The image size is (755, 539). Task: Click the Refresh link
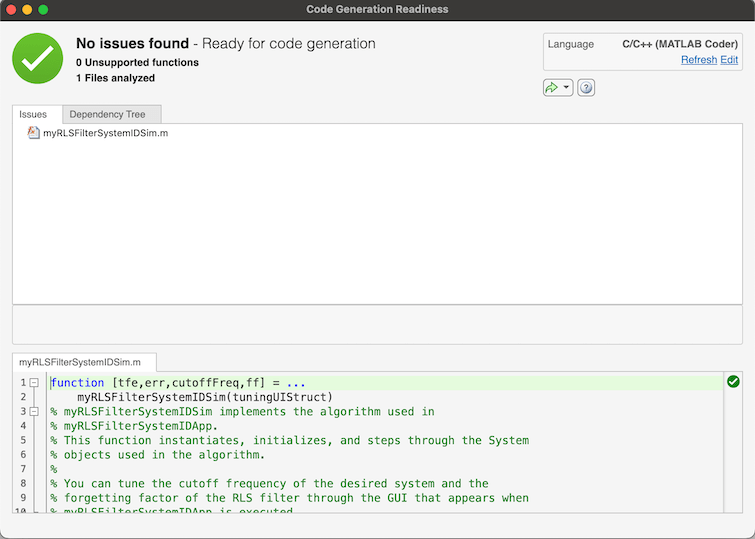tap(699, 60)
